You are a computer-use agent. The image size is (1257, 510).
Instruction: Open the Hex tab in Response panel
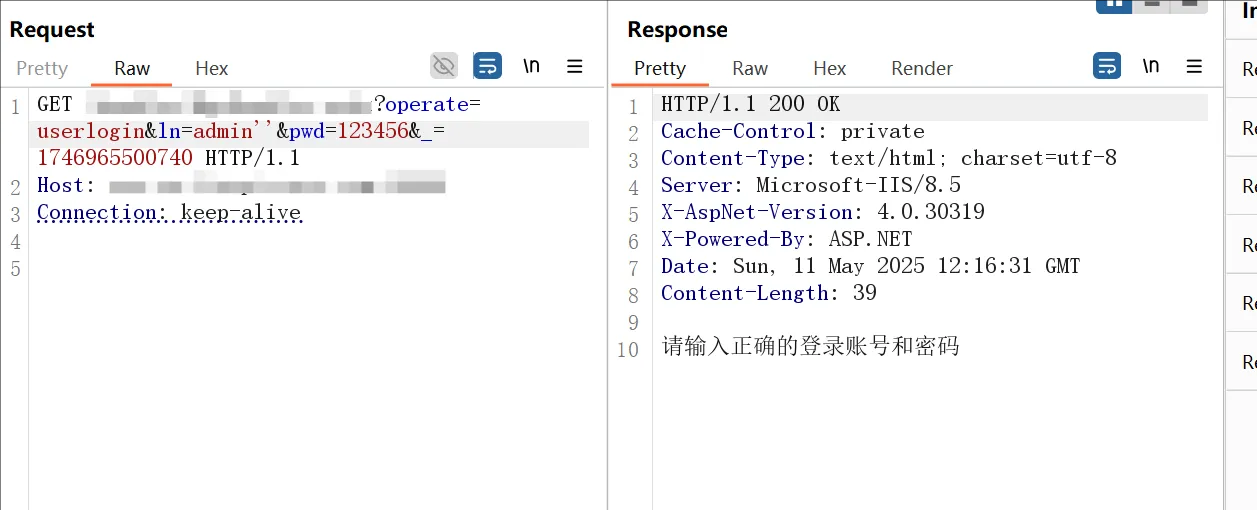[830, 68]
